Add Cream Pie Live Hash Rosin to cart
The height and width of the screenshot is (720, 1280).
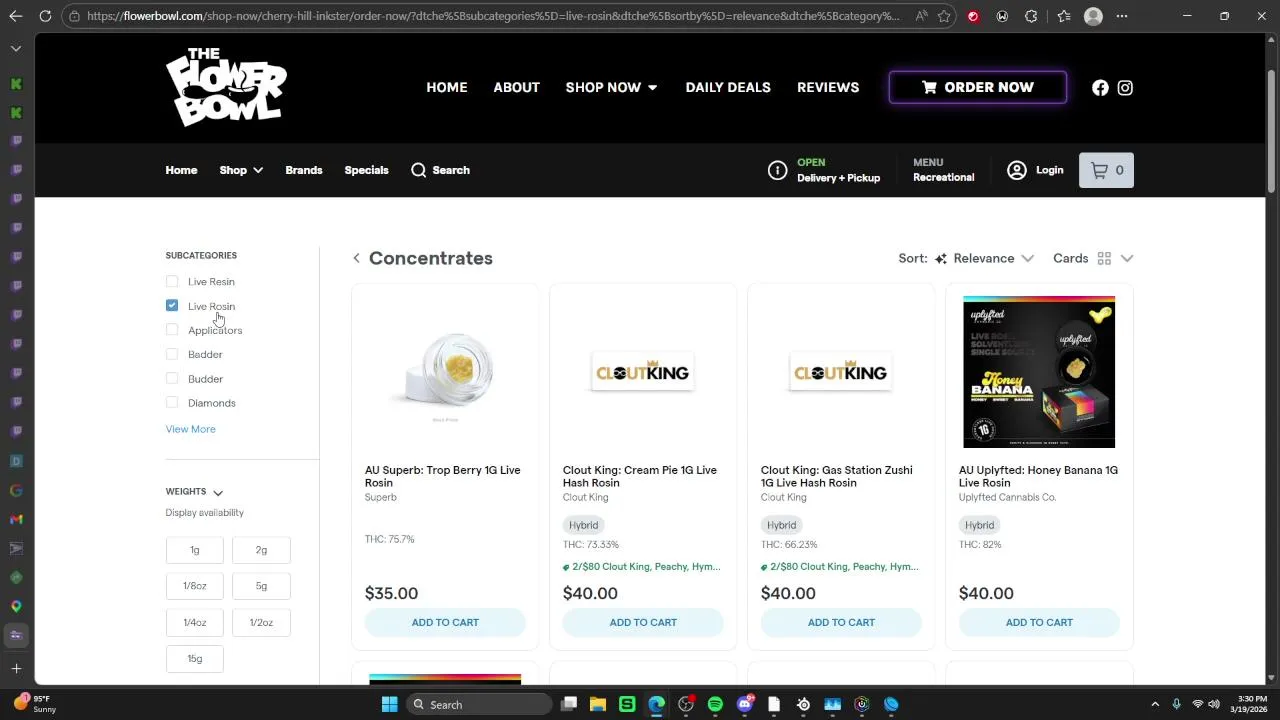pos(643,622)
